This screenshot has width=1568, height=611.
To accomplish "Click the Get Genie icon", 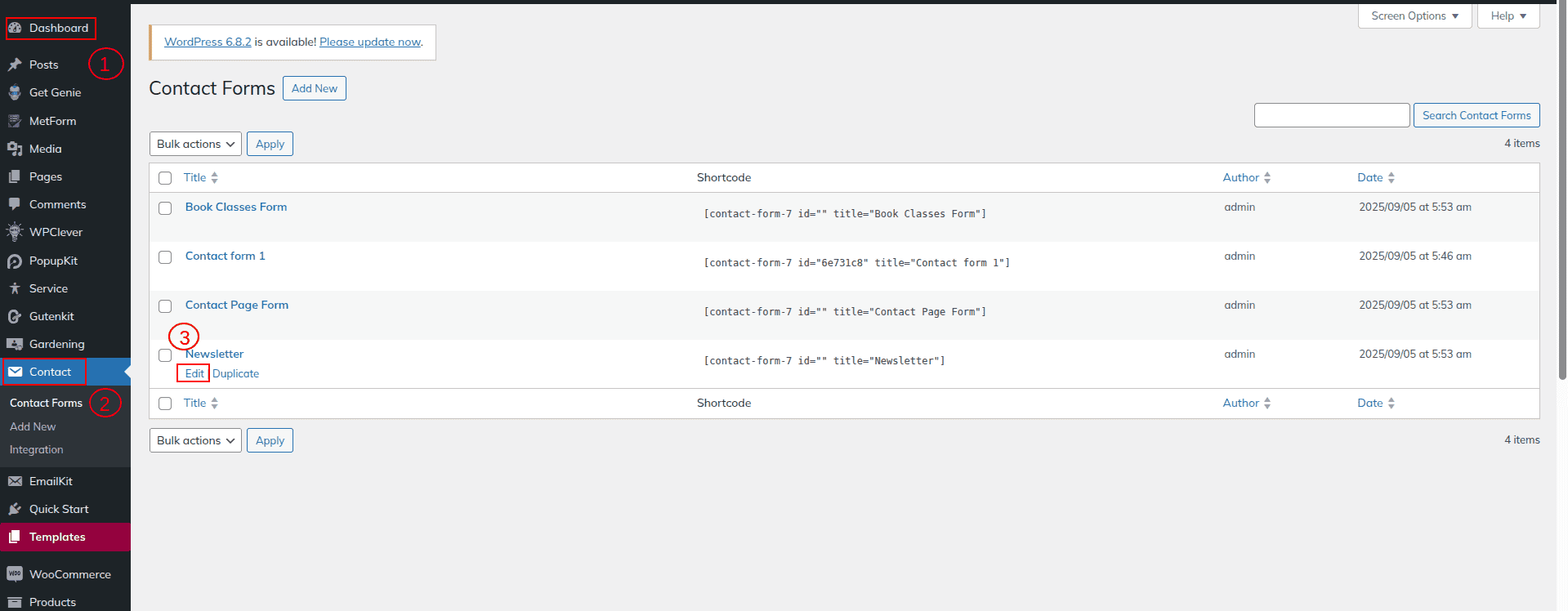I will [x=15, y=92].
